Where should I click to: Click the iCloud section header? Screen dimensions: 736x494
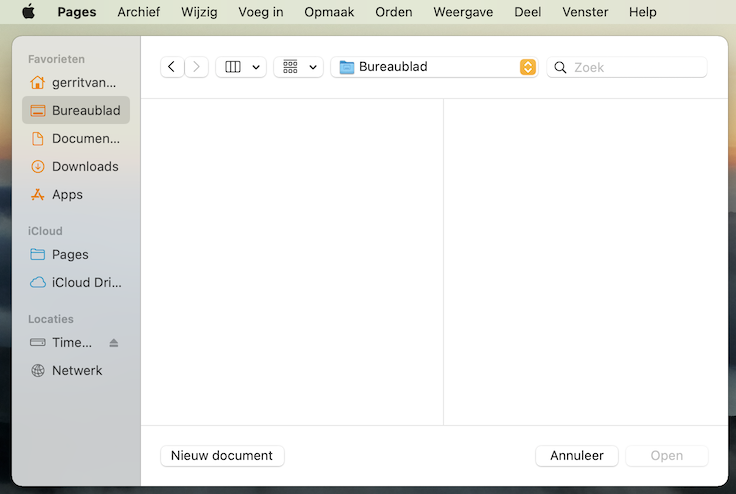click(x=45, y=231)
